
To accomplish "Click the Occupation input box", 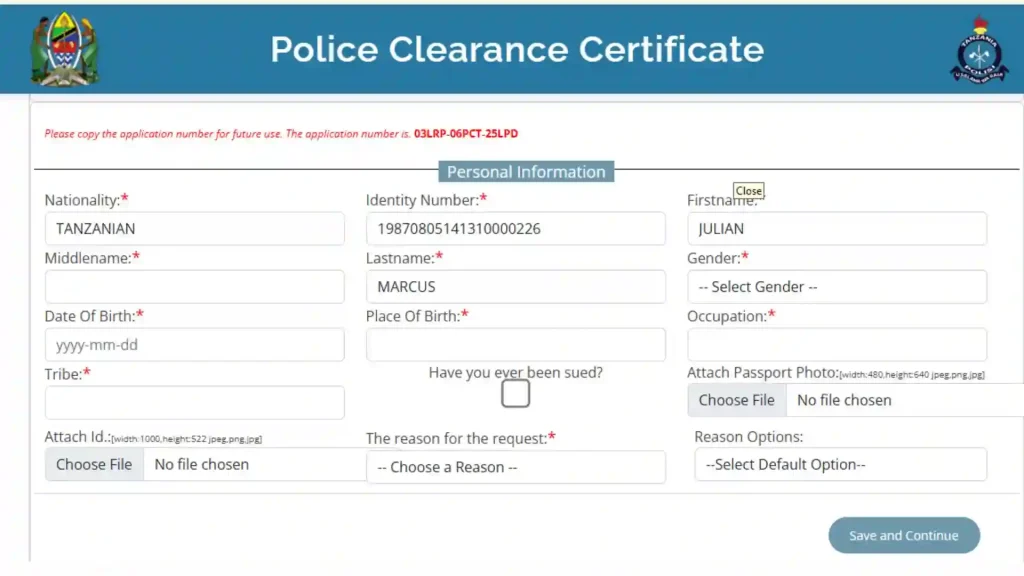I will coord(837,345).
